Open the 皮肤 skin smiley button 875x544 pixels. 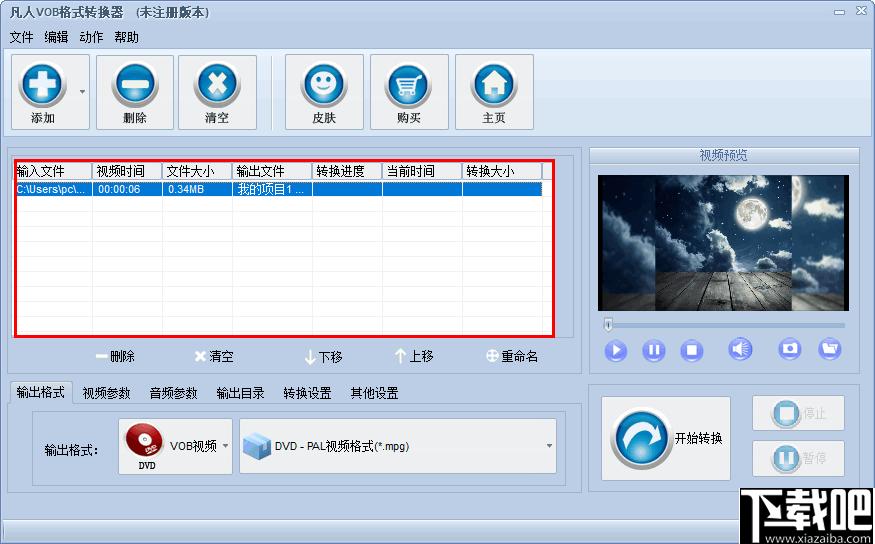[324, 92]
